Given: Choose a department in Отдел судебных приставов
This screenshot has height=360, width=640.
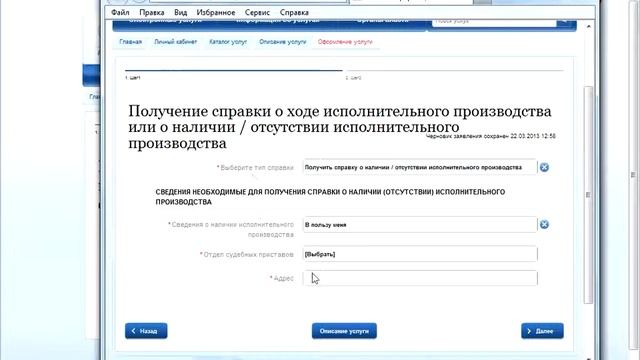Looking at the screenshot, I should [x=420, y=254].
